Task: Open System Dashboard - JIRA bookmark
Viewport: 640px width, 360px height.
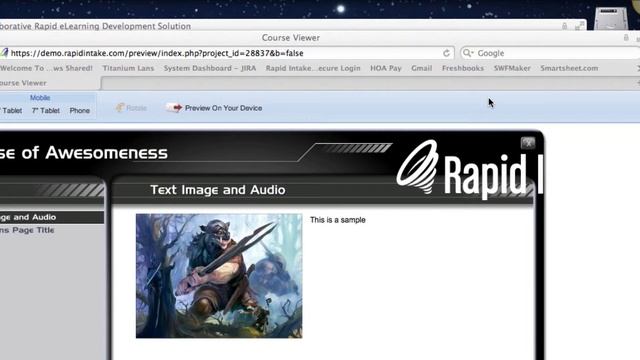Action: [x=210, y=68]
